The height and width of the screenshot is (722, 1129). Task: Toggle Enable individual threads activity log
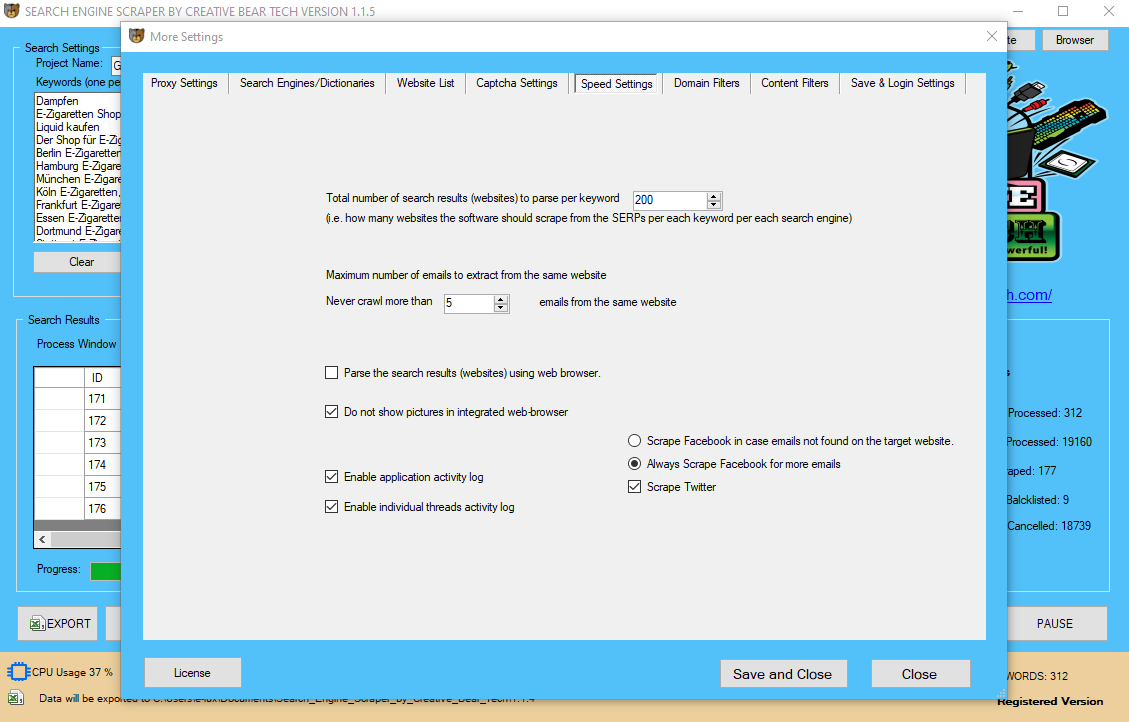pos(331,507)
